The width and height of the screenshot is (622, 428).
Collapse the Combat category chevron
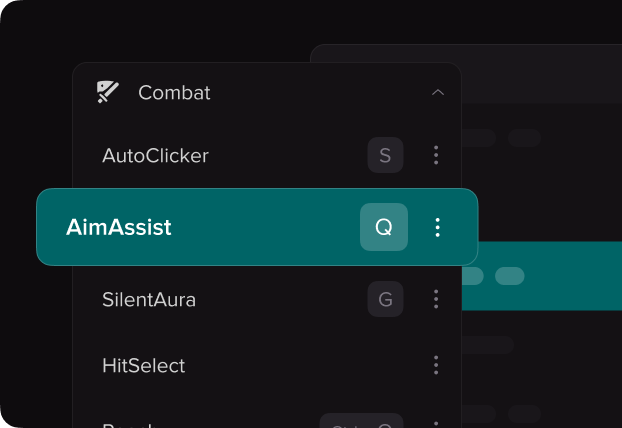point(438,92)
